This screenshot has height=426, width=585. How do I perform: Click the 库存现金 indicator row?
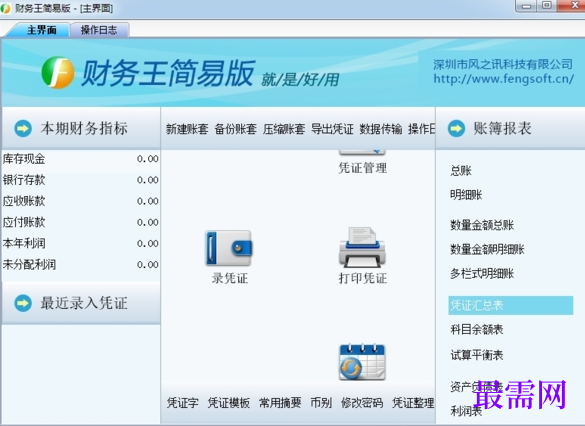pyautogui.click(x=81, y=159)
